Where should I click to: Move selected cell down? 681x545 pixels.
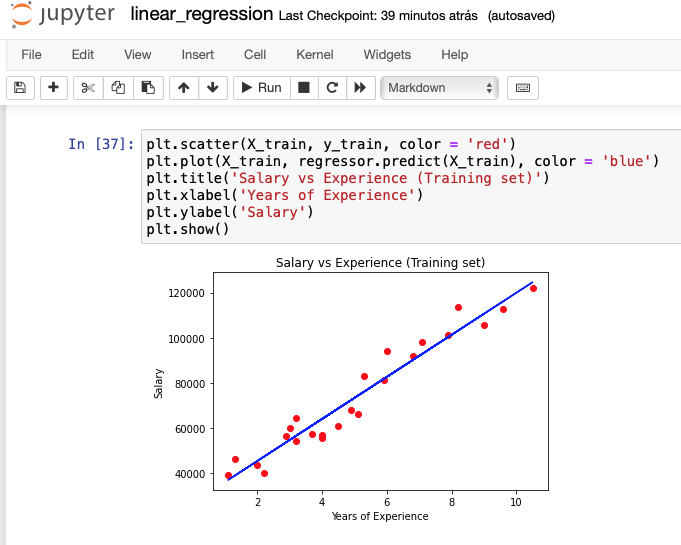213,88
